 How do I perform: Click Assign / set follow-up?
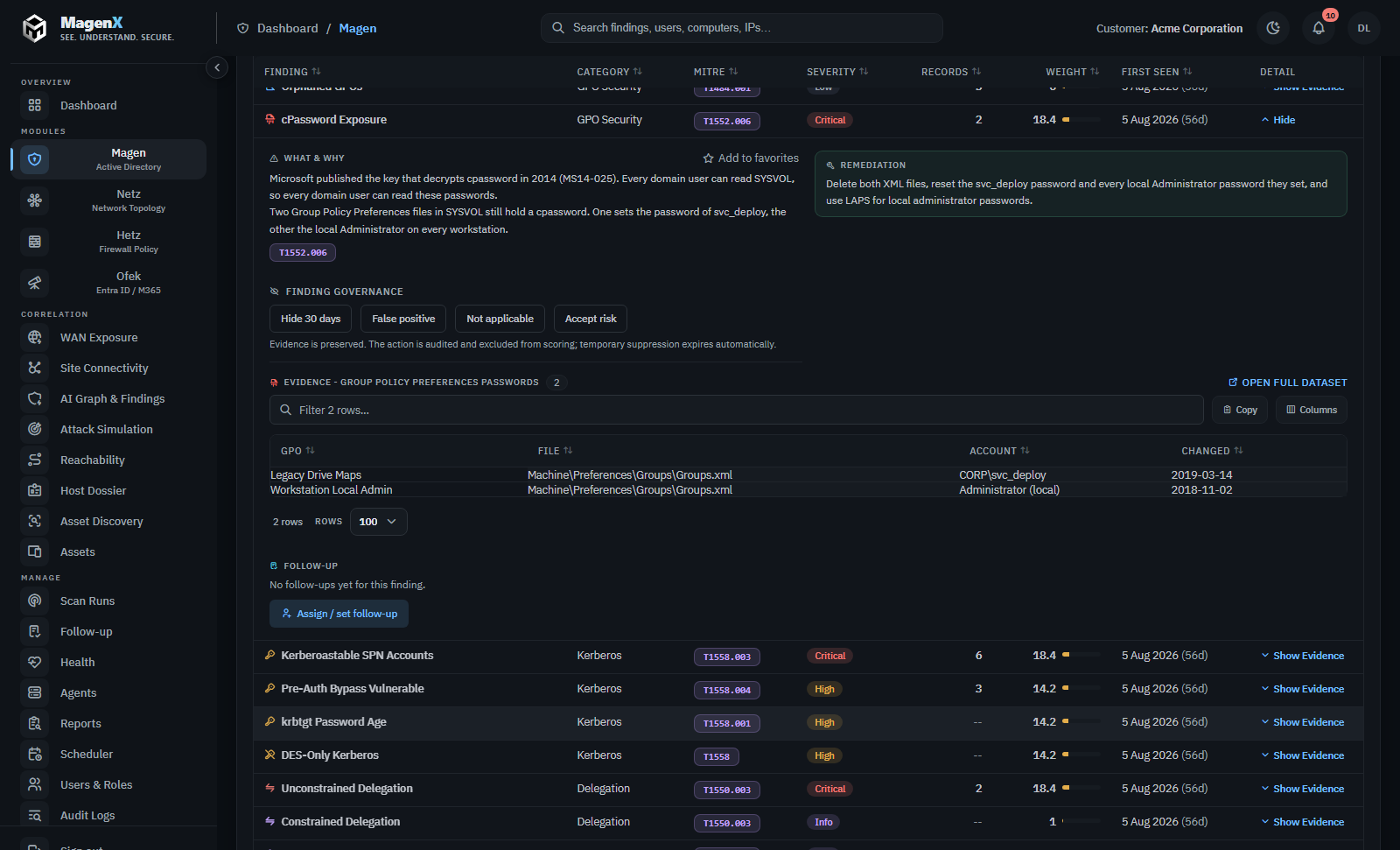pyautogui.click(x=339, y=614)
